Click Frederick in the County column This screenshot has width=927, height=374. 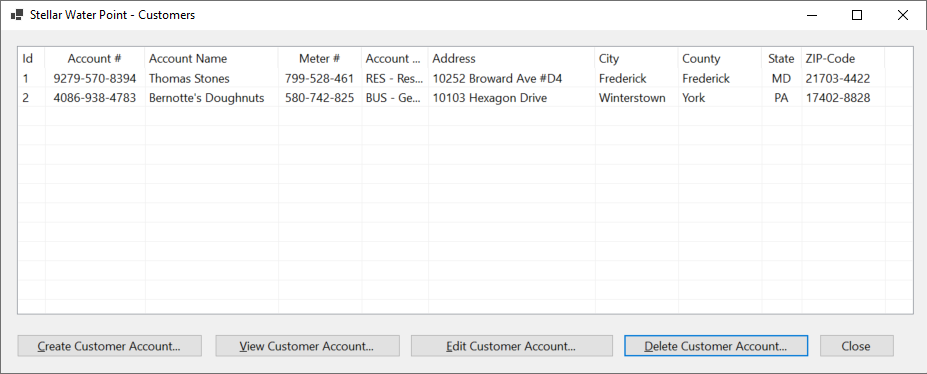pyautogui.click(x=706, y=79)
